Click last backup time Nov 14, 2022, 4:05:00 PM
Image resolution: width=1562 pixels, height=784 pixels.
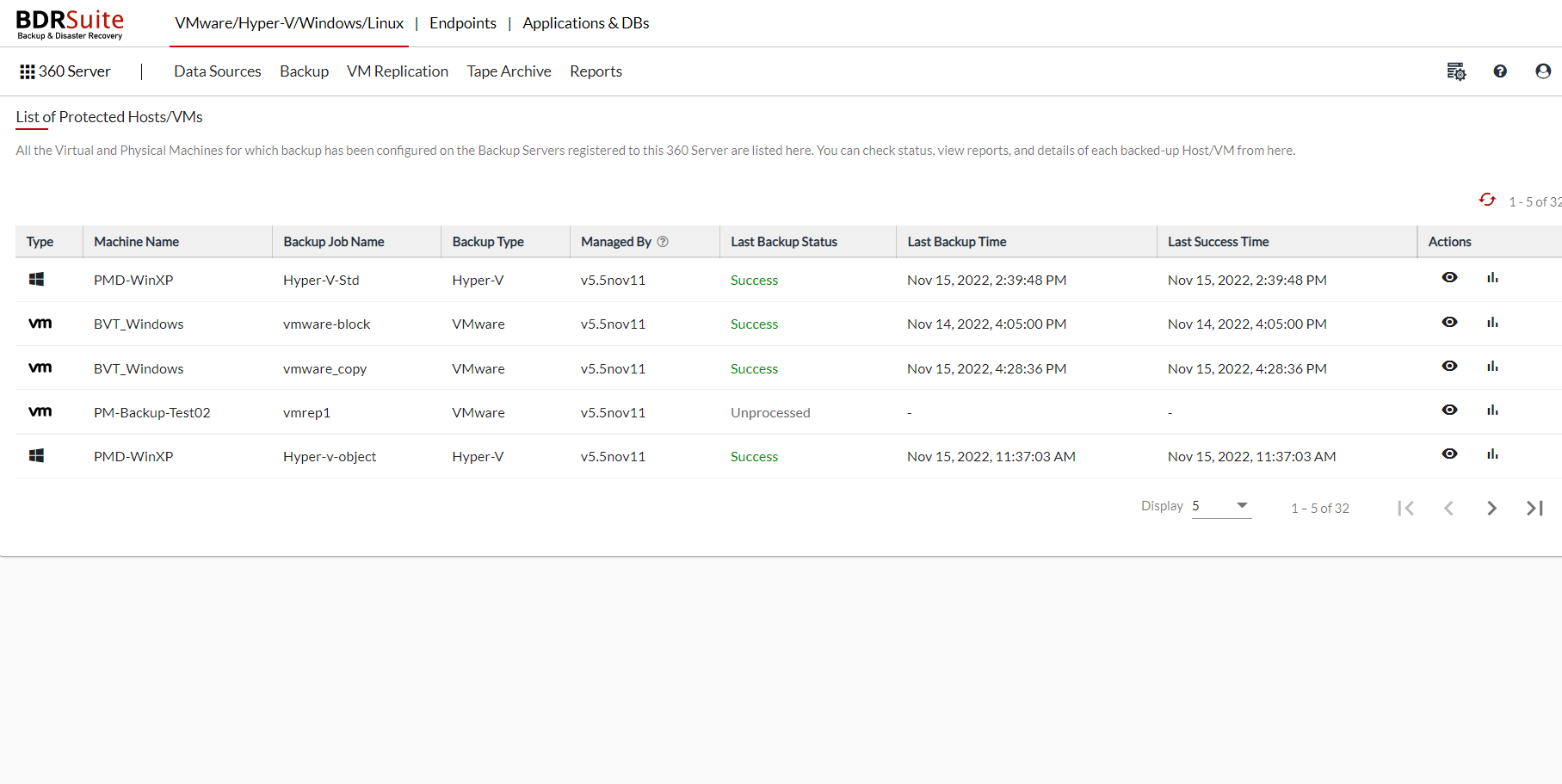(986, 324)
